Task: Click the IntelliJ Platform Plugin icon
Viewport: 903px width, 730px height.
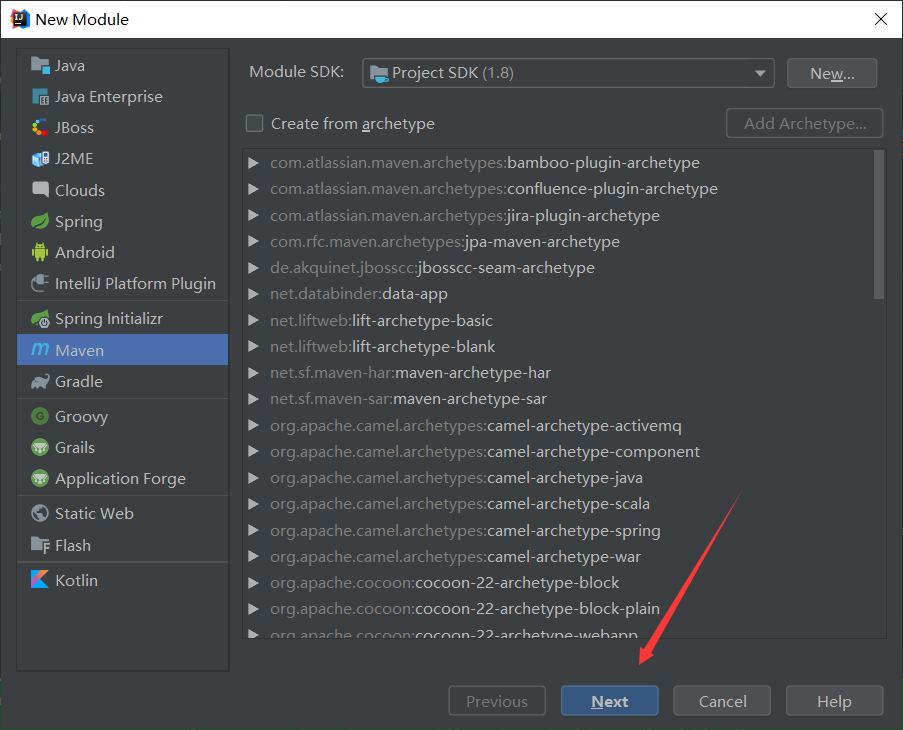Action: (x=40, y=283)
